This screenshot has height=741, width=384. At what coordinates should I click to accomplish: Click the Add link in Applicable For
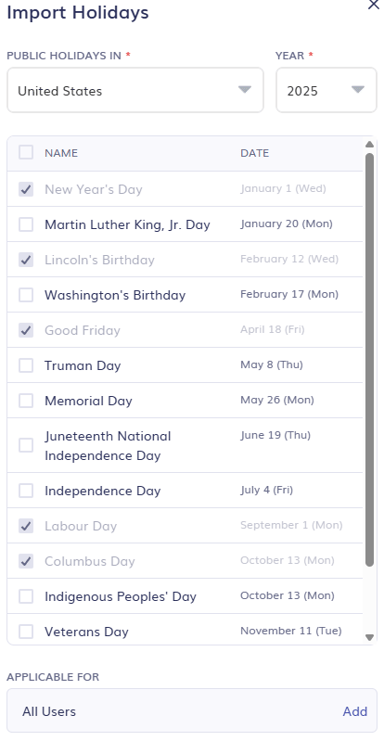click(x=355, y=711)
